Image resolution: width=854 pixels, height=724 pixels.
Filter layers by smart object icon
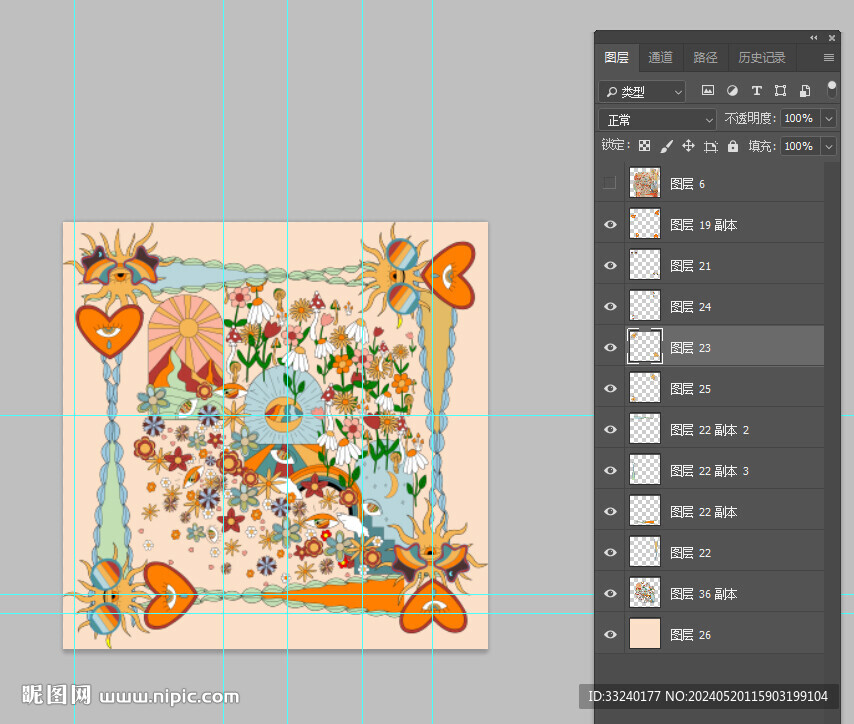tap(805, 91)
